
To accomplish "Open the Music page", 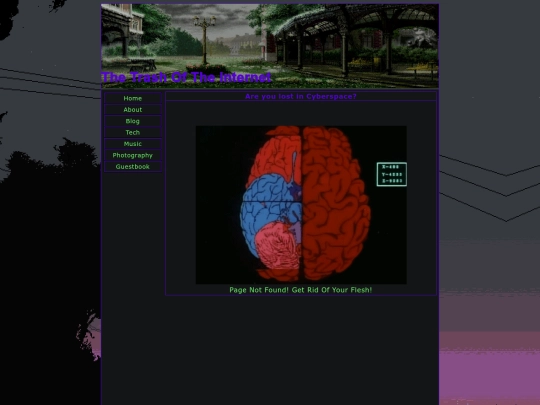I will click(133, 144).
